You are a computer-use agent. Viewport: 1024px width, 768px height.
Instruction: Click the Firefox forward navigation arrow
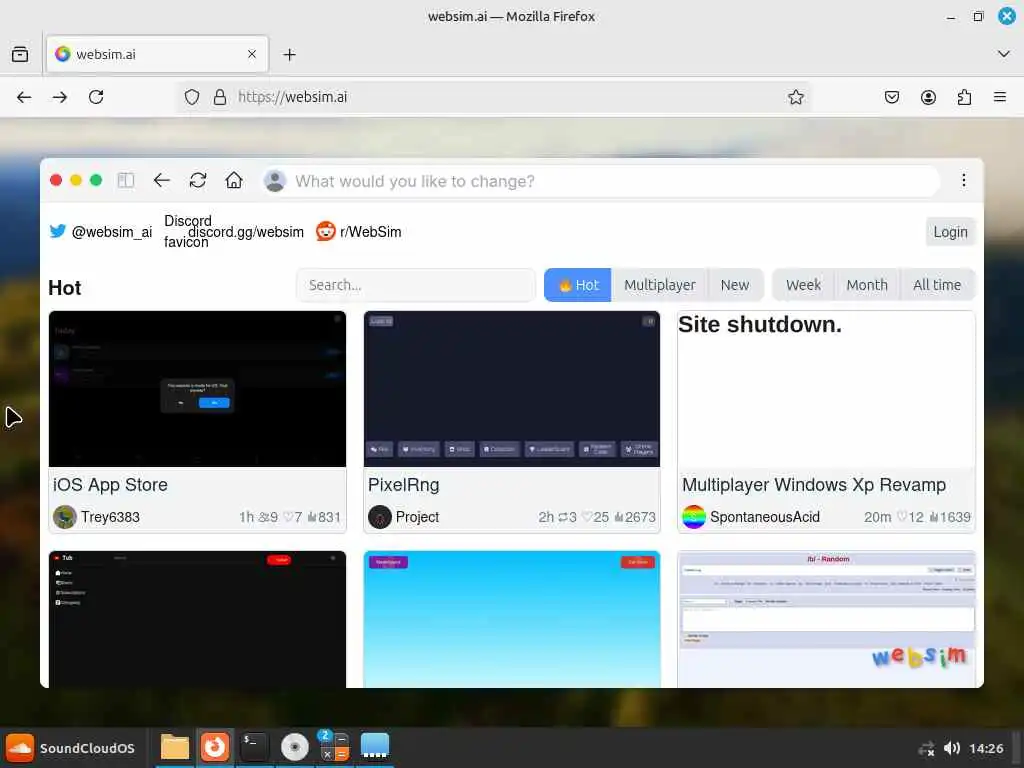[59, 97]
